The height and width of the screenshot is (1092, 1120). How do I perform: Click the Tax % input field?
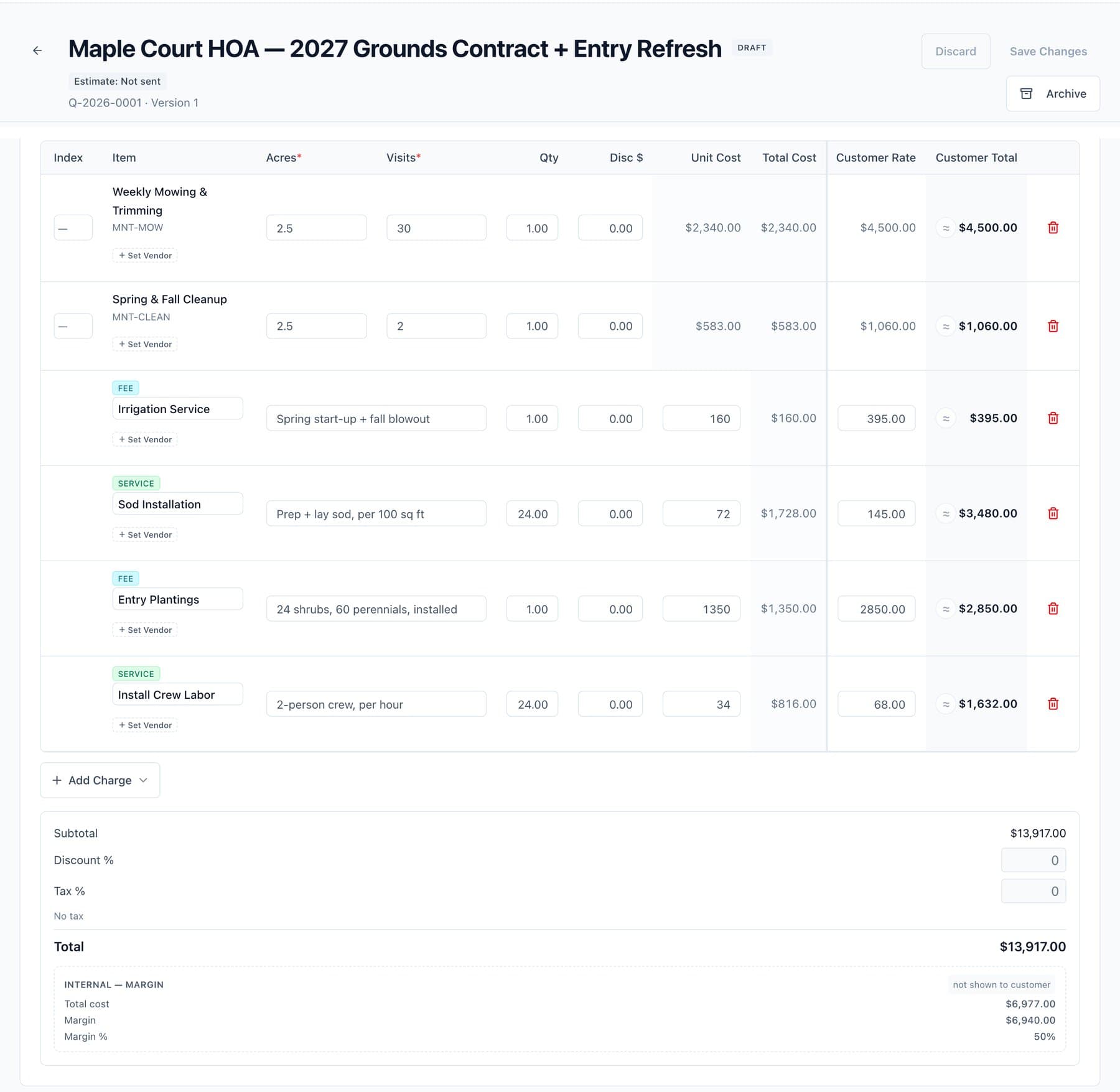[1033, 891]
